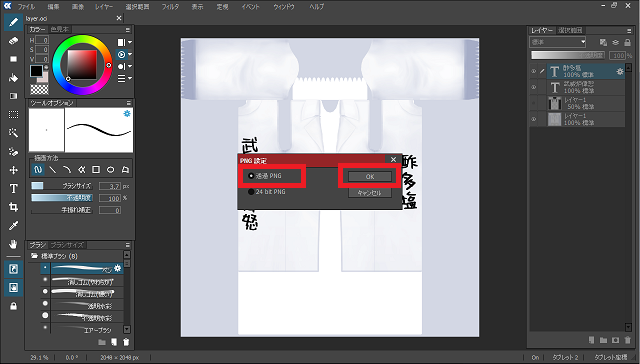
Task: Open the half-filled circle color dropdown
Action: [130, 66]
